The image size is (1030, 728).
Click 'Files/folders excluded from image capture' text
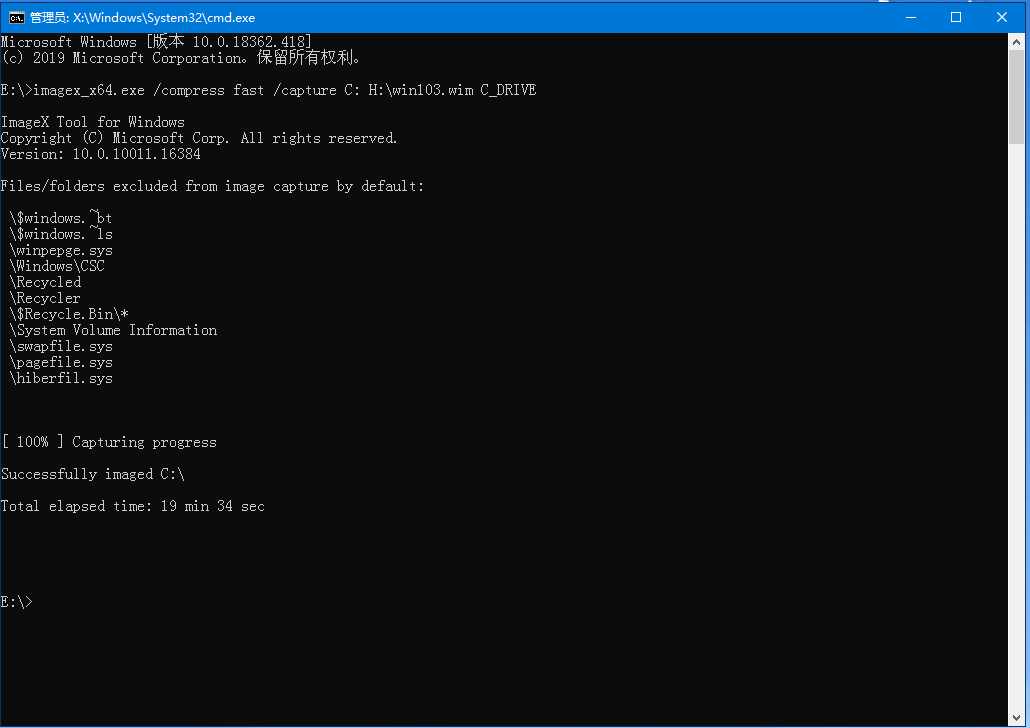click(212, 187)
